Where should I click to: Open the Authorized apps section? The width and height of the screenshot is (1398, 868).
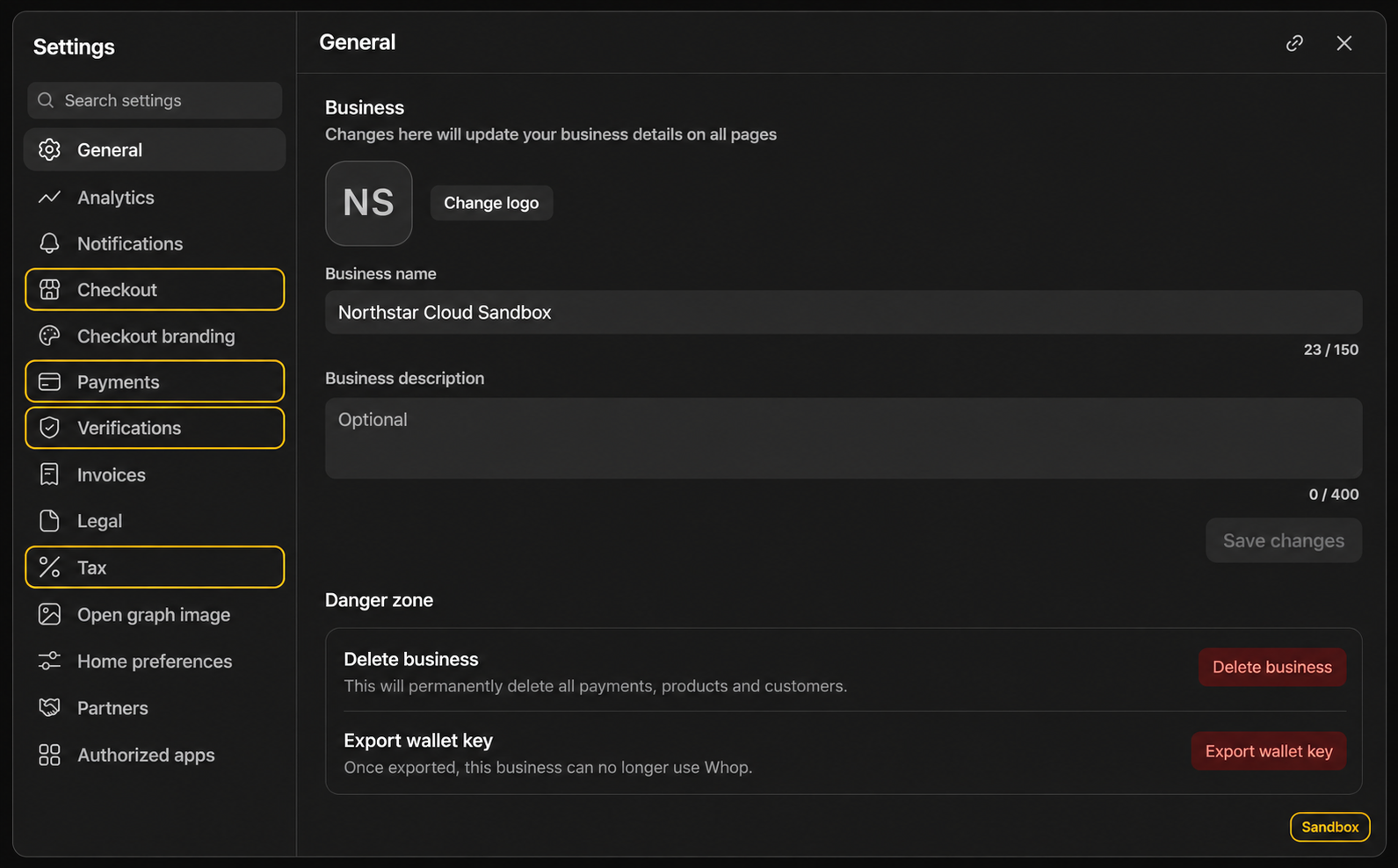pyautogui.click(x=155, y=755)
